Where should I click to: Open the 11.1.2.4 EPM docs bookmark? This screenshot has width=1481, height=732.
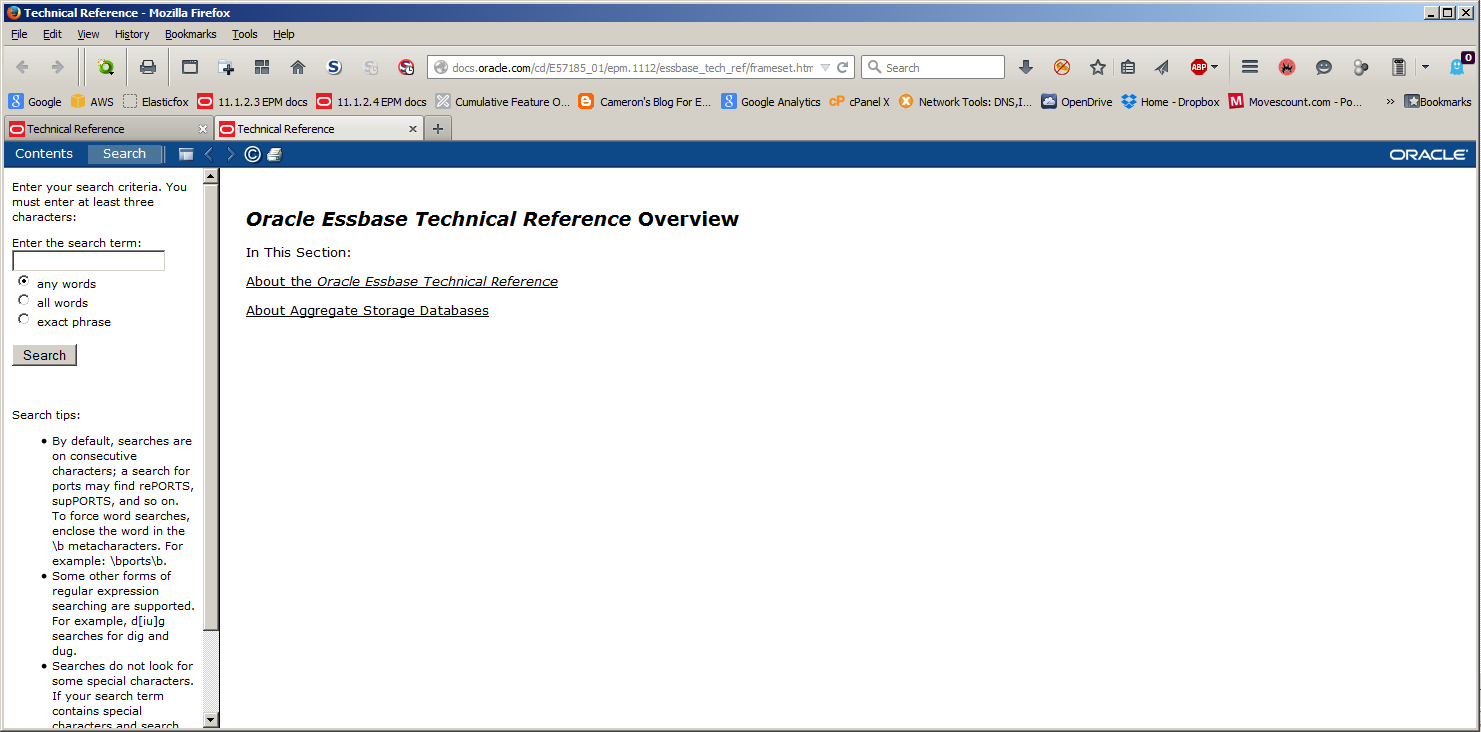click(x=372, y=101)
